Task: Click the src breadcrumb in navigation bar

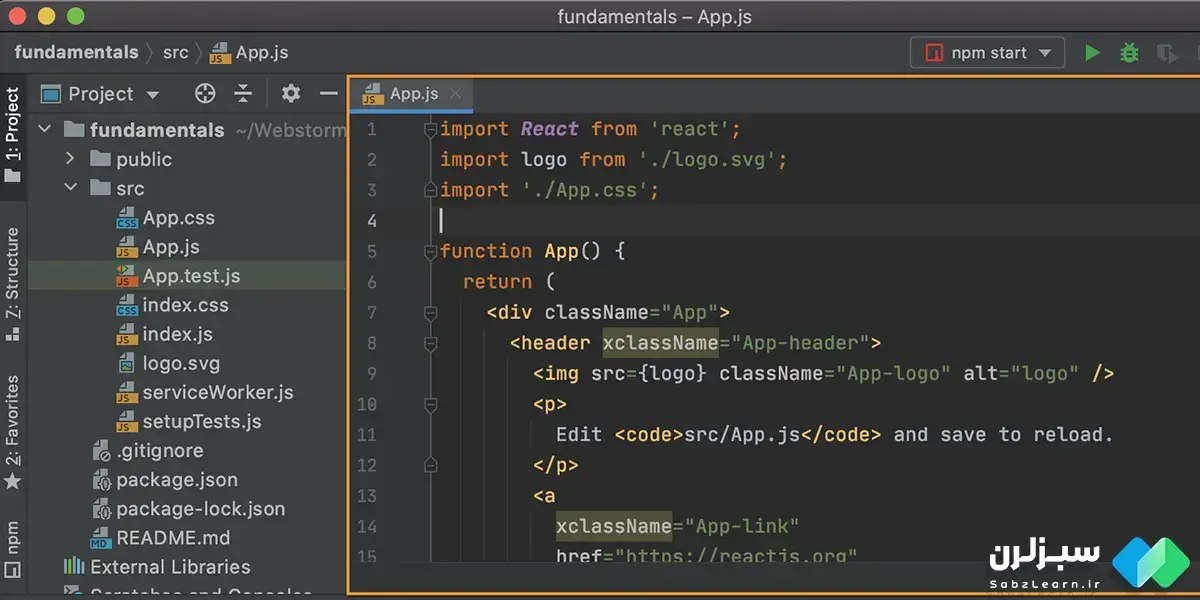Action: 175,53
